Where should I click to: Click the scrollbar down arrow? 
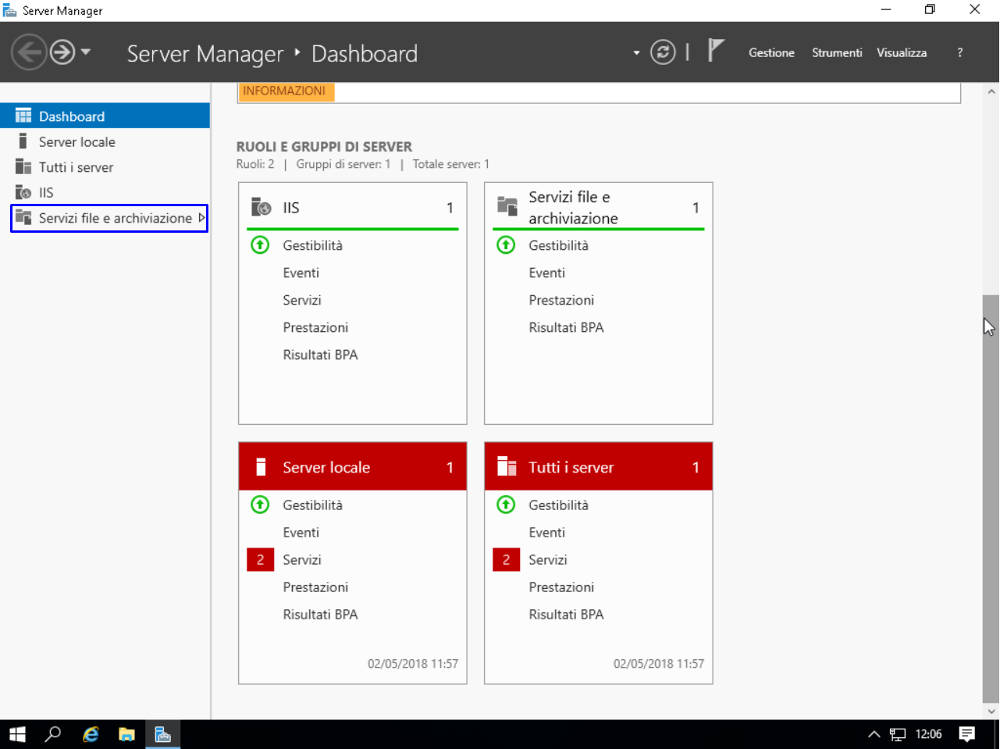point(991,711)
